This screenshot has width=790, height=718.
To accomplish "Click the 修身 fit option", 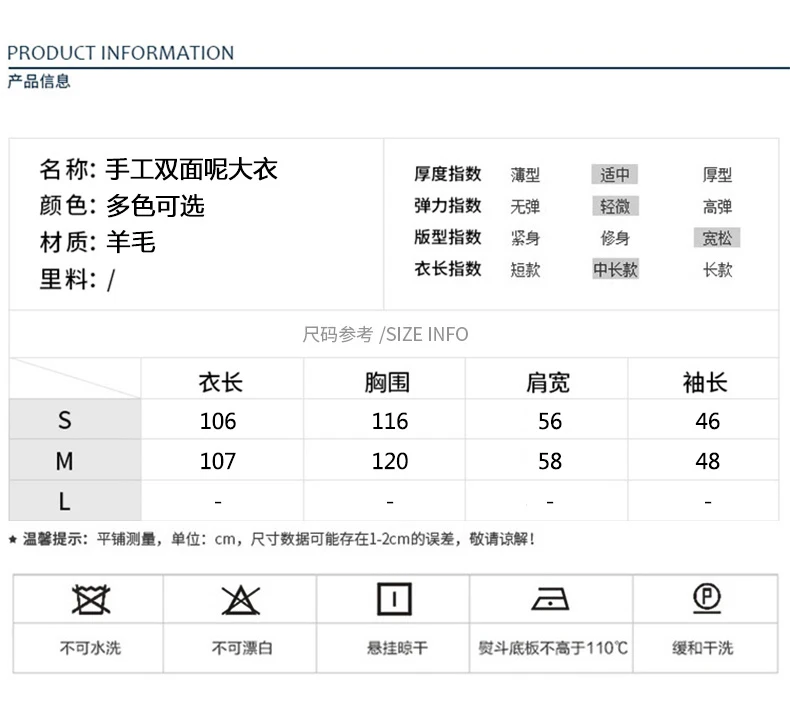I will click(x=615, y=238).
